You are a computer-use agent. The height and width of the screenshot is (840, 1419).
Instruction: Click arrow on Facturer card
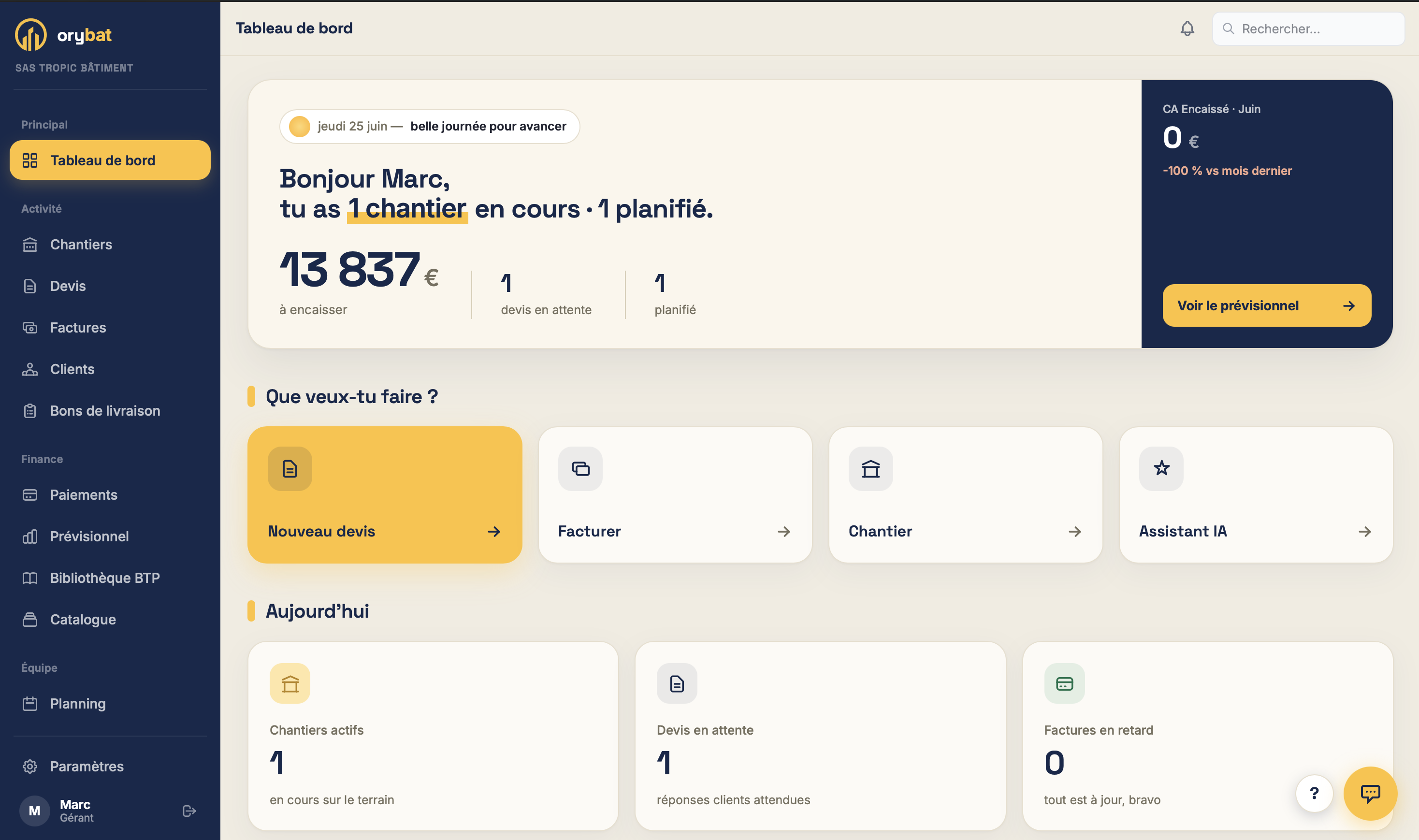pos(784,531)
